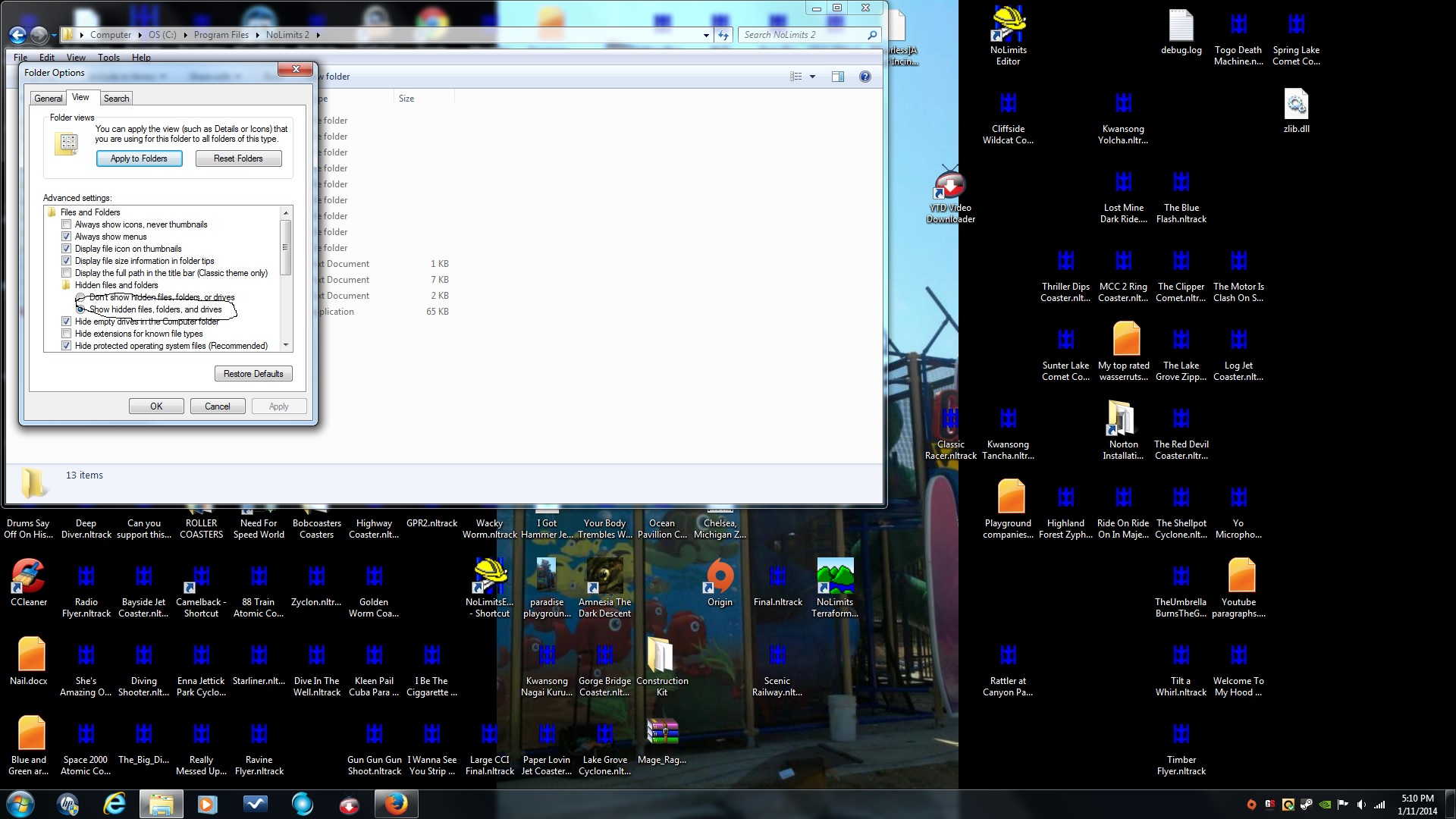Check Hide extensions for known file types
Image resolution: width=1456 pixels, height=819 pixels.
66,334
